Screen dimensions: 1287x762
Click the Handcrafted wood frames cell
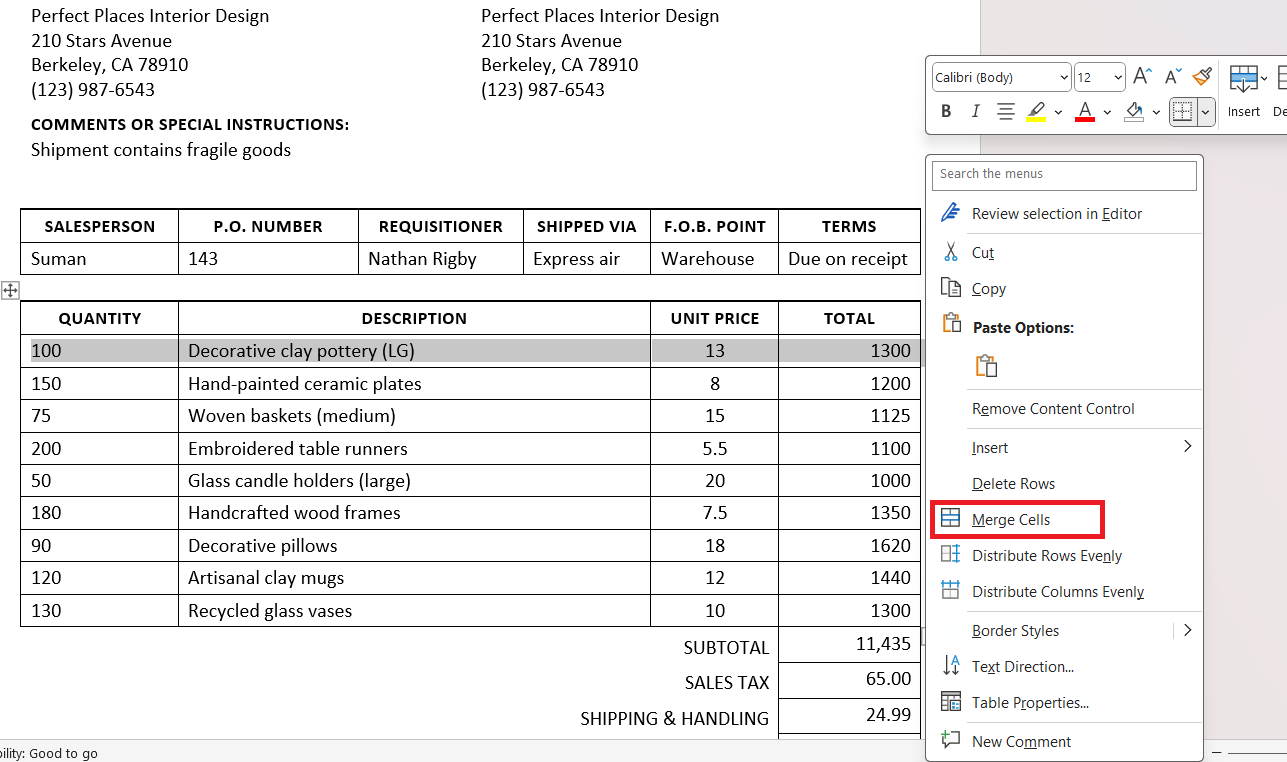414,513
